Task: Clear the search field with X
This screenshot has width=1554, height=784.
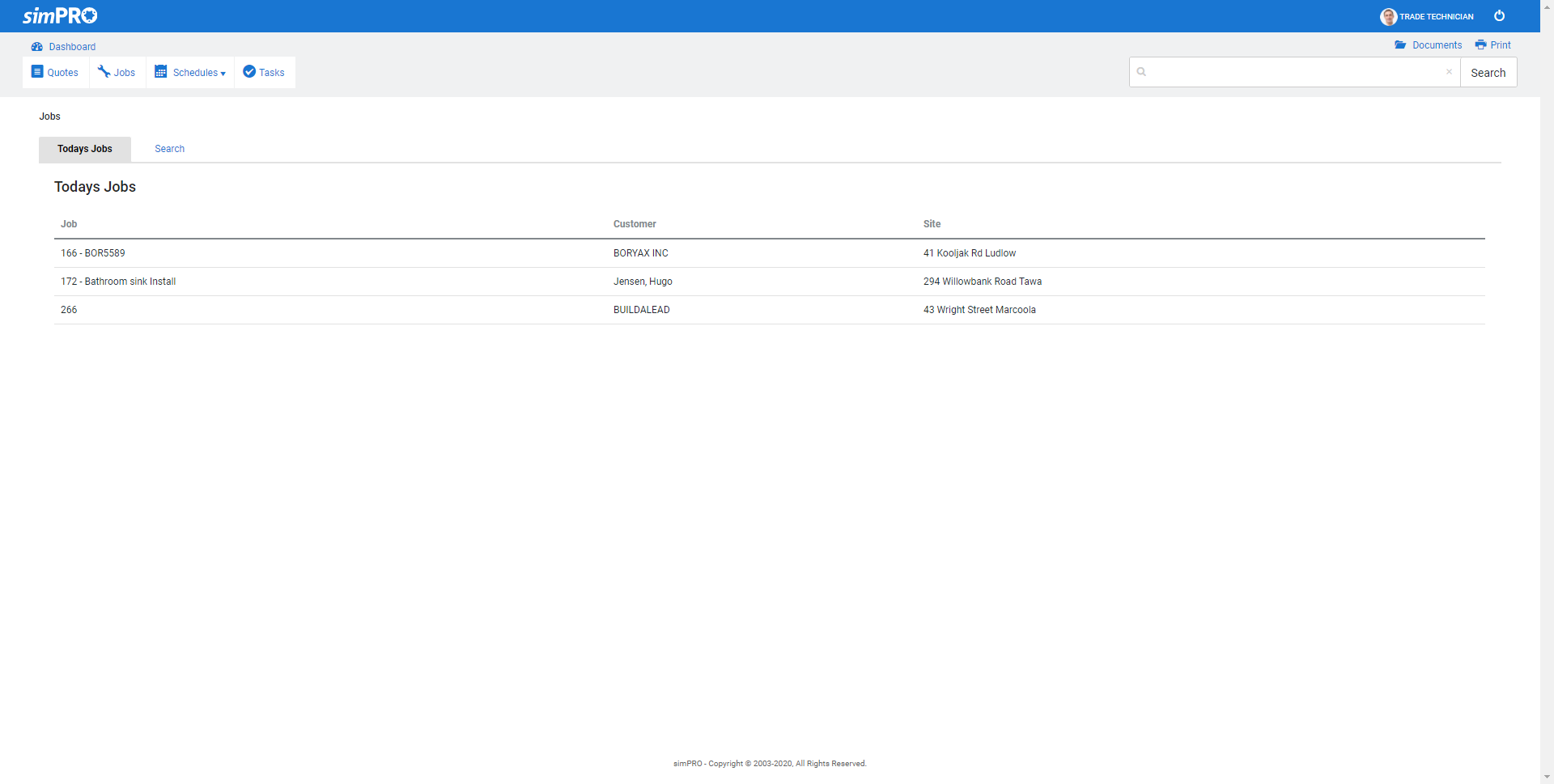Action: pos(1449,72)
